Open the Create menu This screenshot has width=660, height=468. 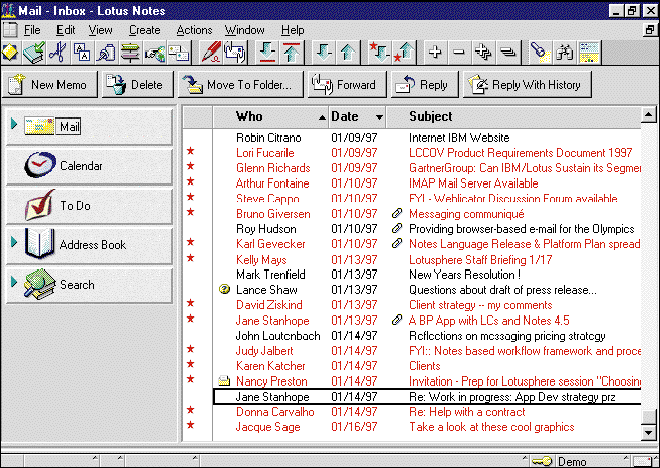tap(144, 30)
